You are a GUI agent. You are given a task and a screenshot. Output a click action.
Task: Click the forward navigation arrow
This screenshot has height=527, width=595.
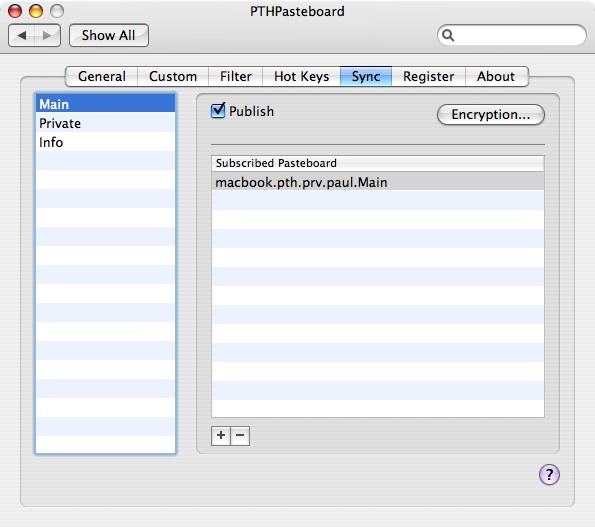[x=47, y=36]
